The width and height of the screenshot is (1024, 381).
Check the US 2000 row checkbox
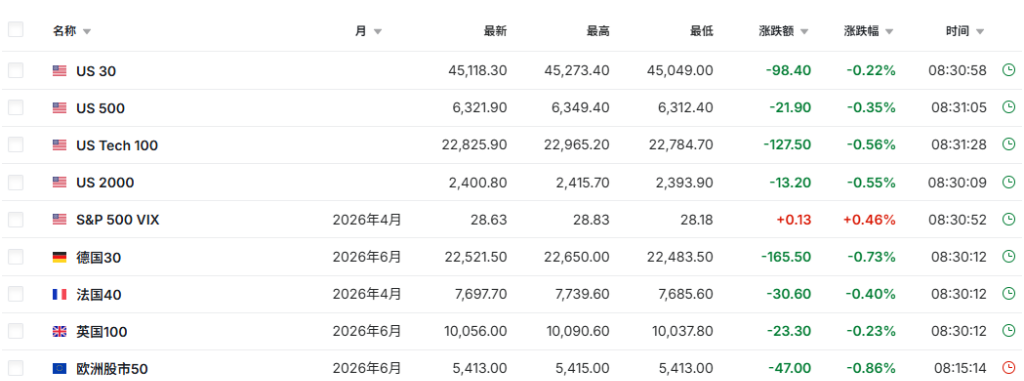click(x=16, y=182)
